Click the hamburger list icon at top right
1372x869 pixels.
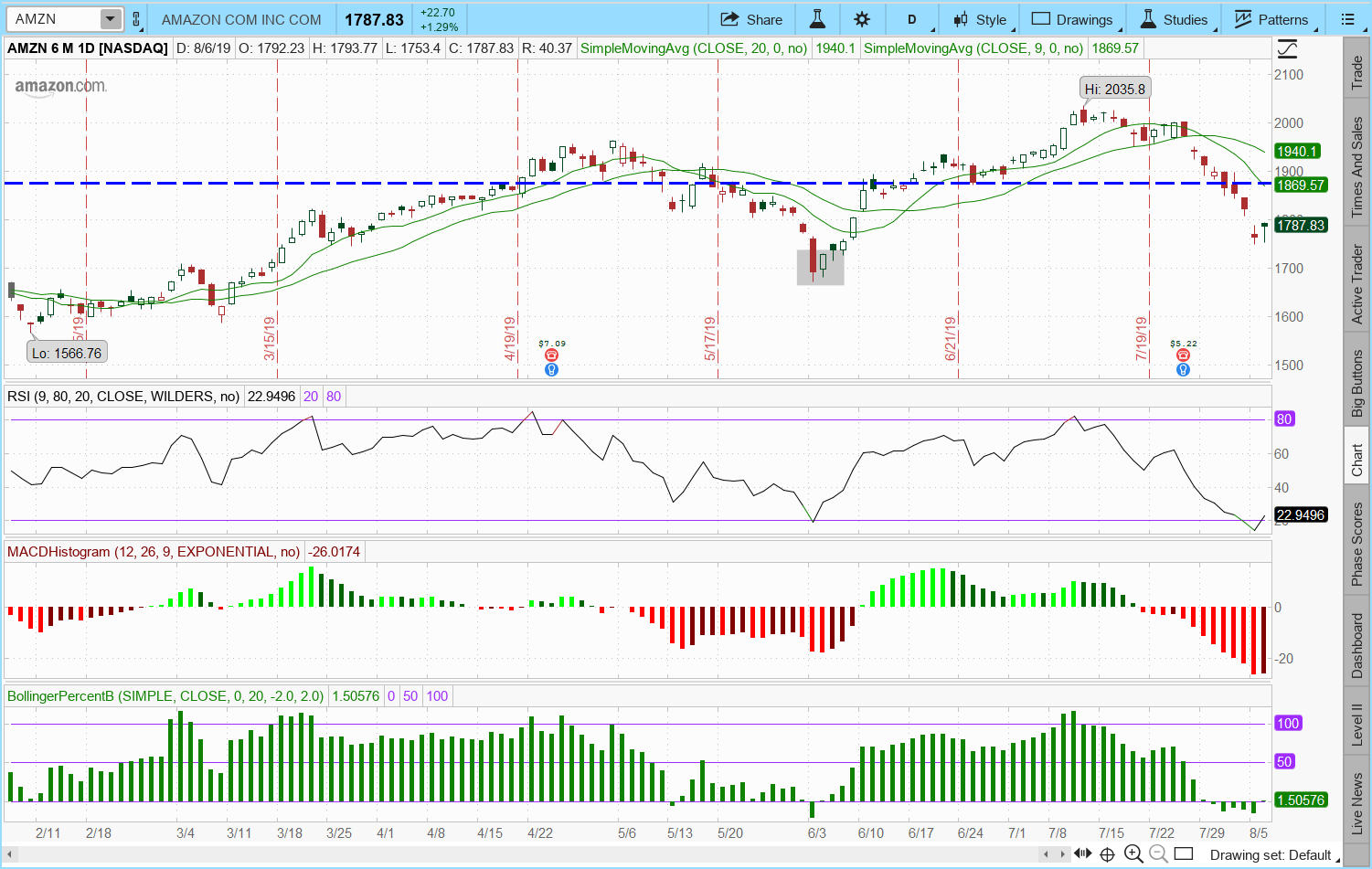tap(1347, 19)
